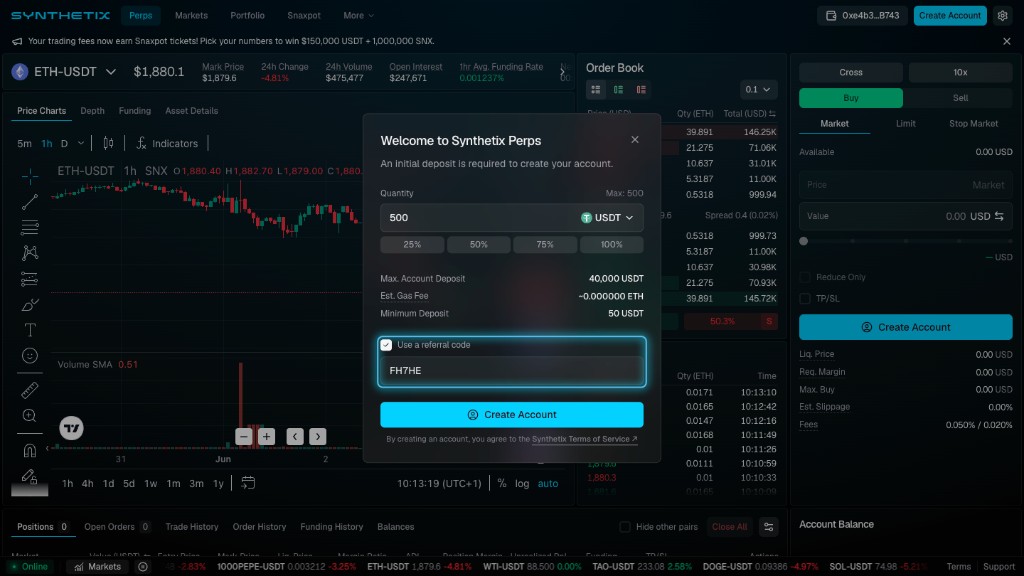This screenshot has height=576, width=1024.
Task: Show asks-only order book layout
Action: pos(641,89)
